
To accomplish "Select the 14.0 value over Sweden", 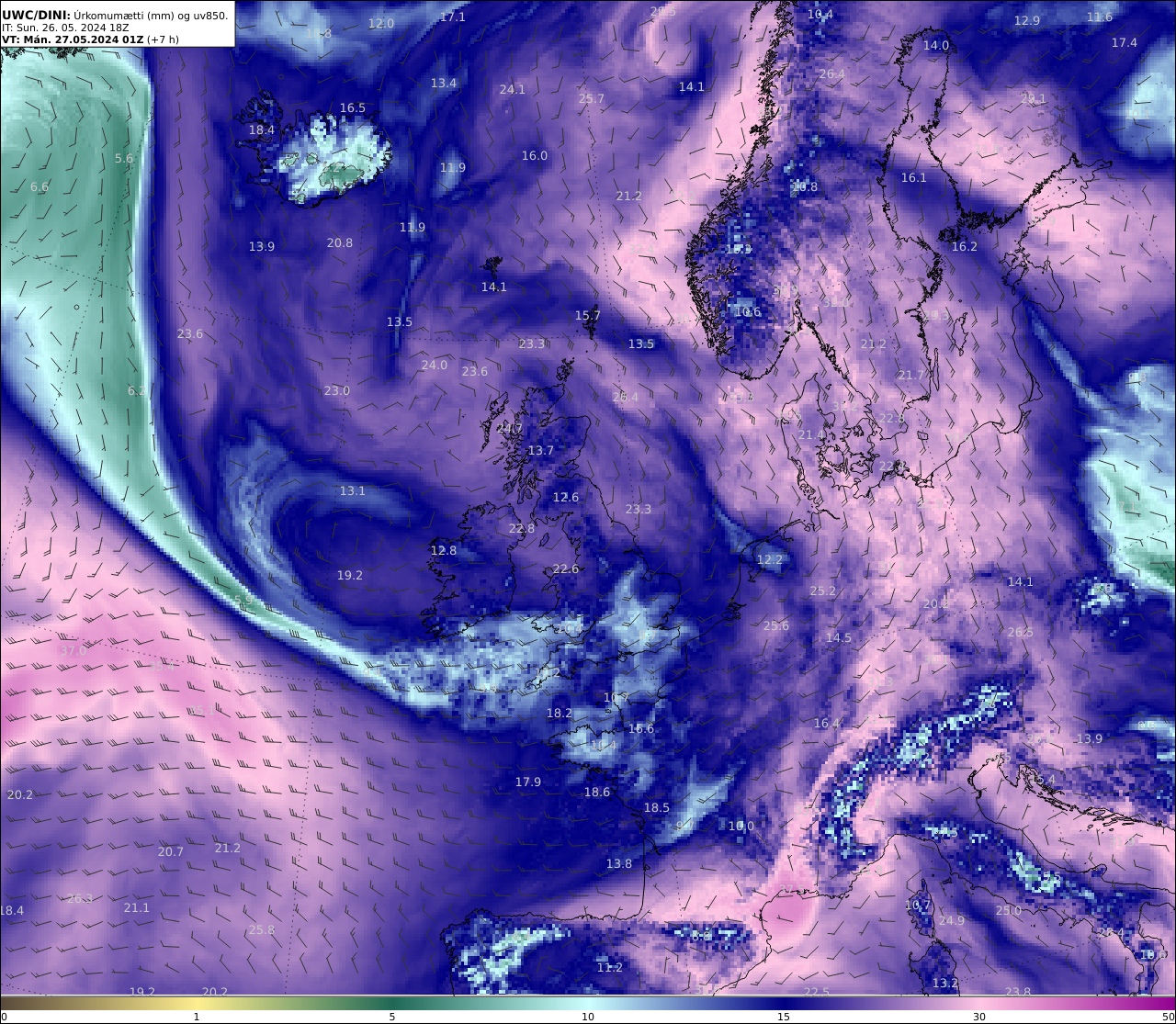I will pyautogui.click(x=936, y=45).
